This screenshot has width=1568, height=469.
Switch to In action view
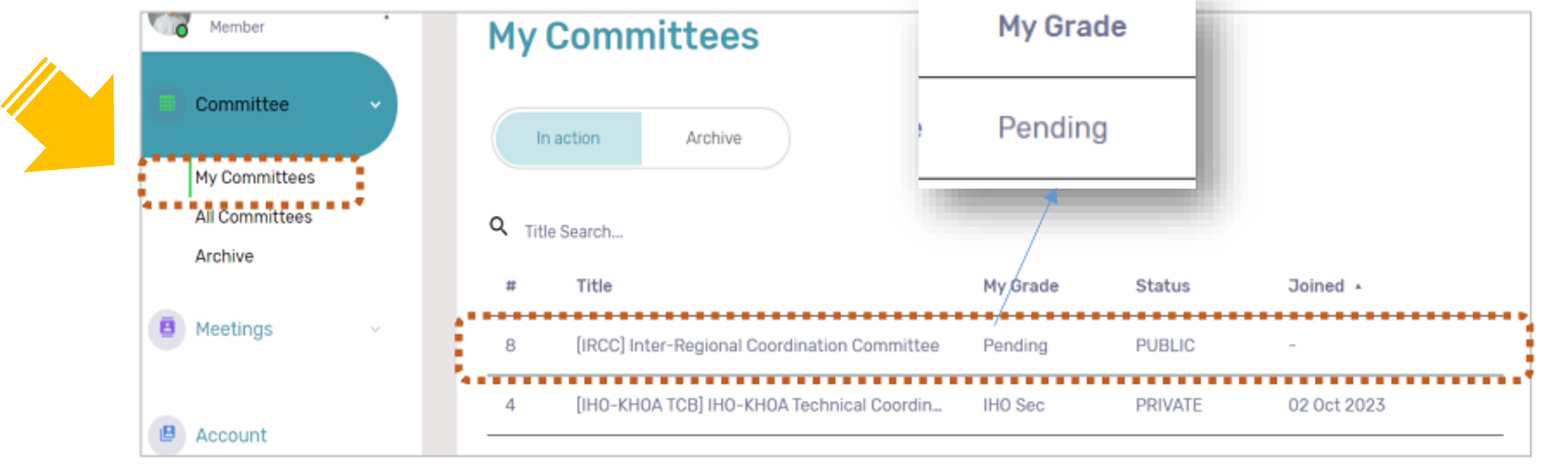point(569,138)
